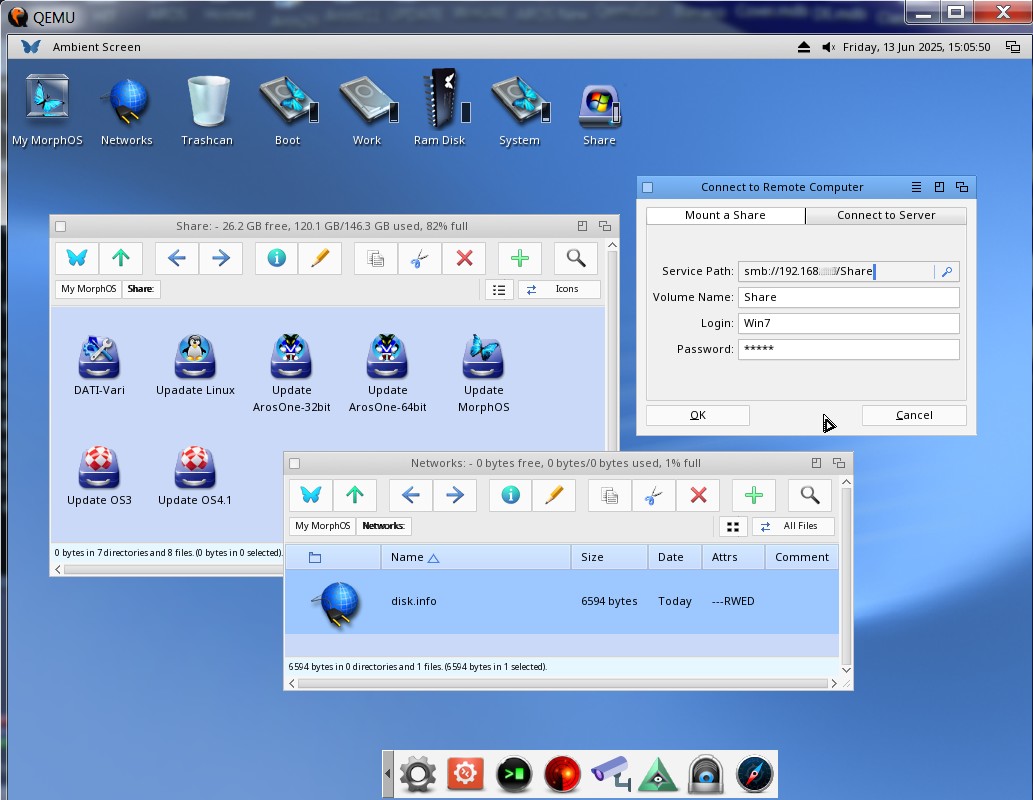Open the Trashcan desktop icon
1033x800 pixels.
(x=207, y=109)
